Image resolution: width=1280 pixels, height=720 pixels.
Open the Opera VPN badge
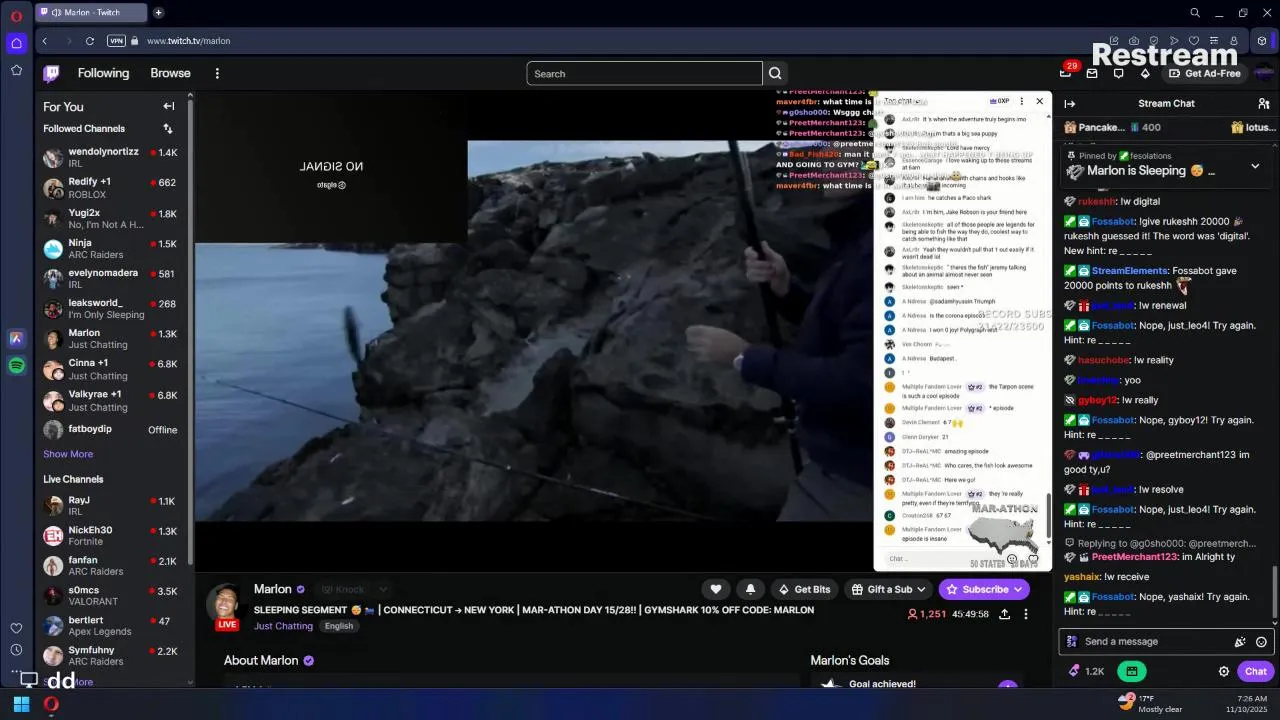[x=117, y=41]
